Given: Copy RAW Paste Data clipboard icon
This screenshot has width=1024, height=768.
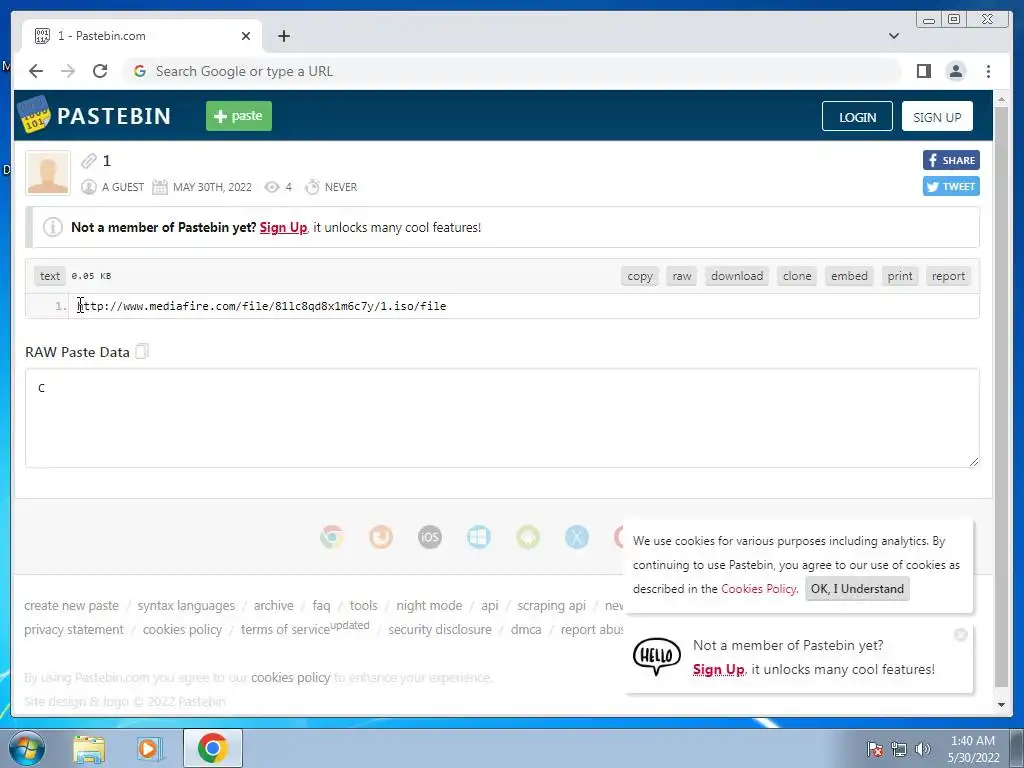Looking at the screenshot, I should tap(142, 351).
